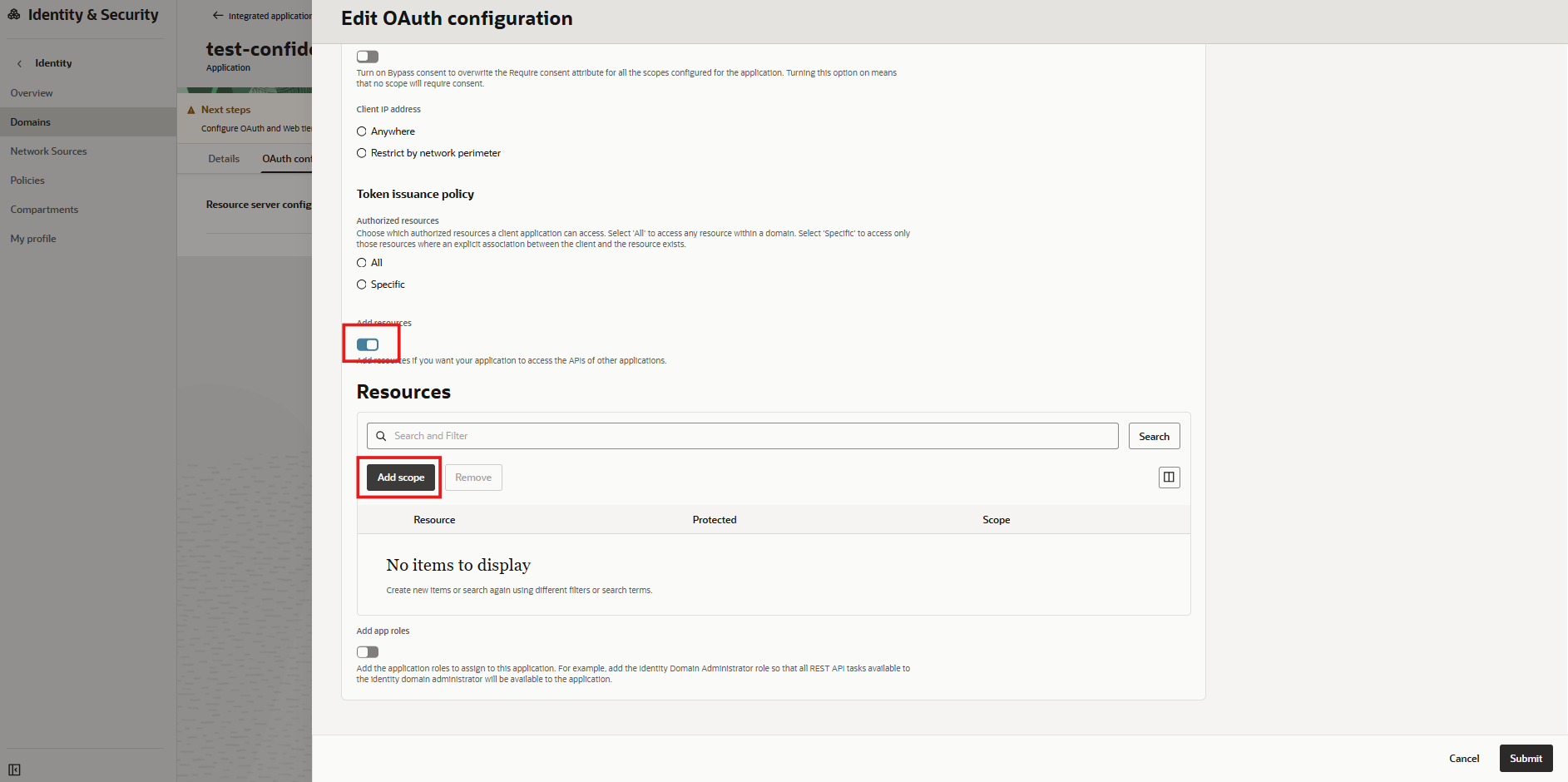Screen dimensions: 1568x782
Task: Click the Resource server configuration heading
Action: 259,205
